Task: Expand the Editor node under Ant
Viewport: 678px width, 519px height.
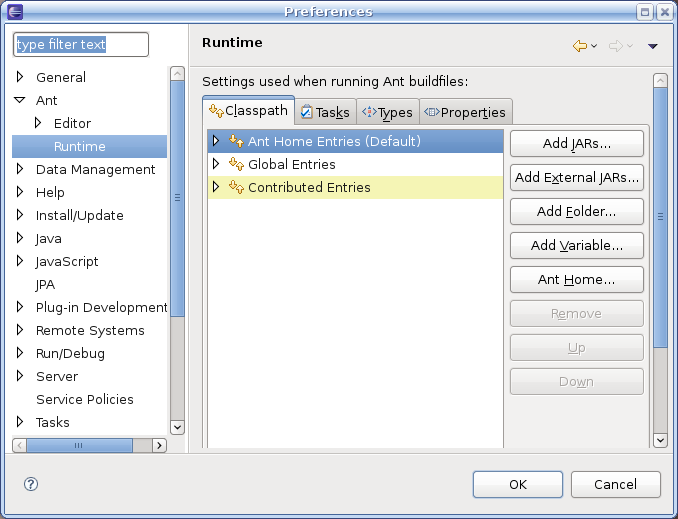Action: (38, 123)
